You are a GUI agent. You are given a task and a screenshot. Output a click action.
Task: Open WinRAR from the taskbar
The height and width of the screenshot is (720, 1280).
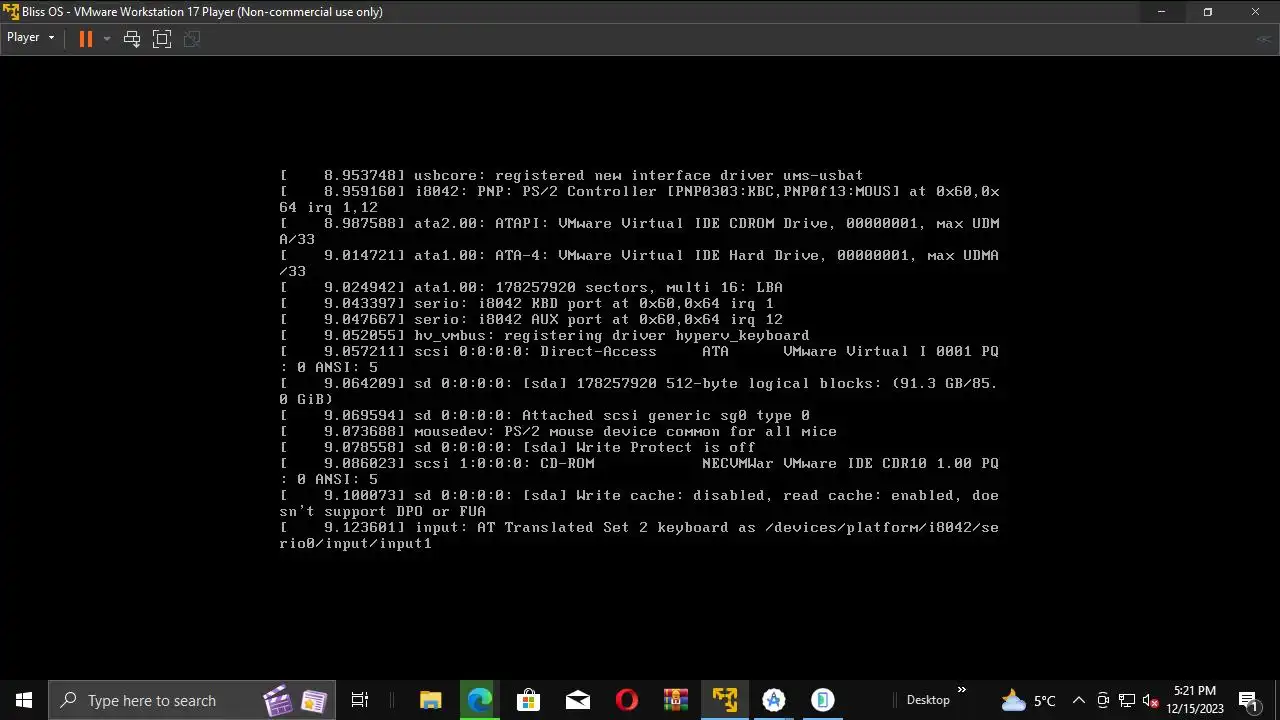pos(676,700)
